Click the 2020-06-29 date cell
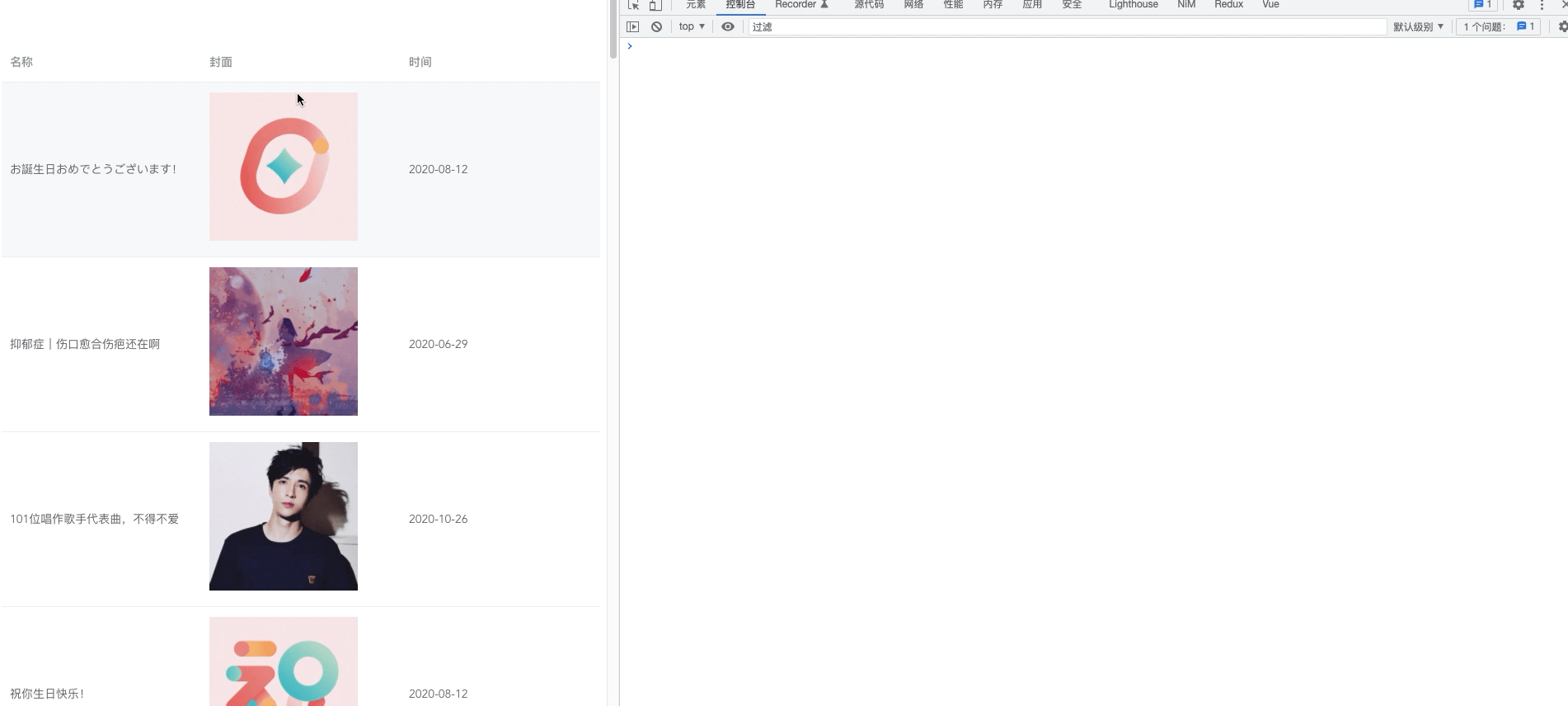Screen dimensions: 1568x706 pyautogui.click(x=438, y=344)
